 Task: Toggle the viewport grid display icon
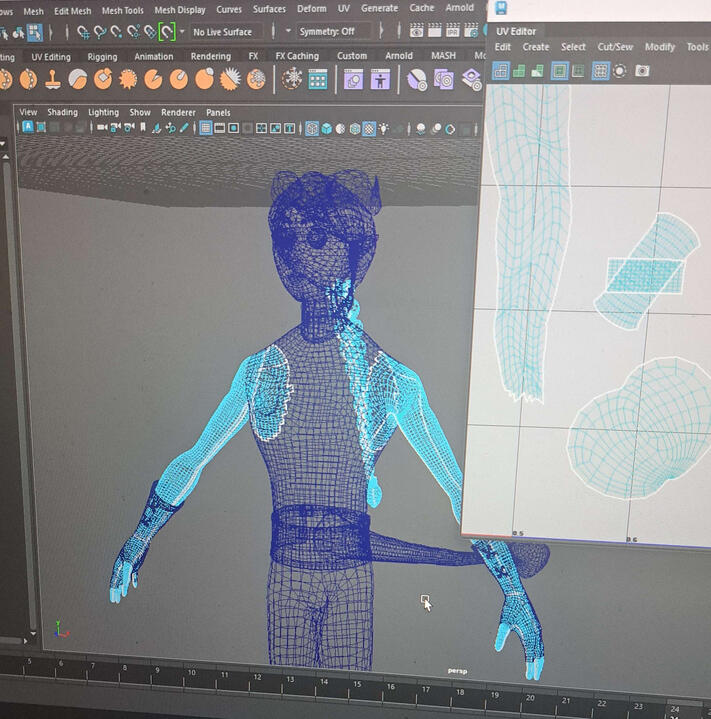(x=206, y=128)
